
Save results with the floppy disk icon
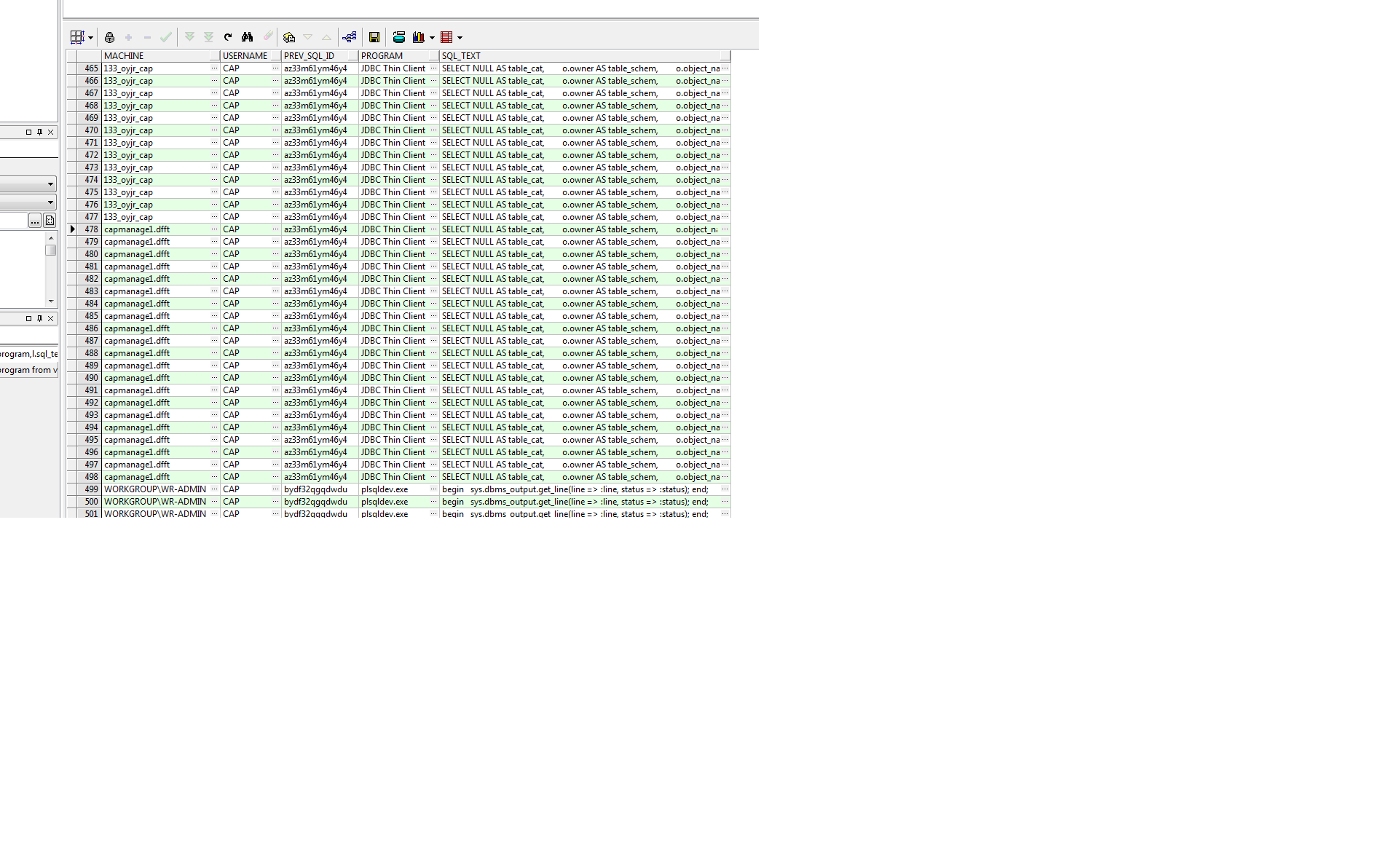tap(374, 37)
